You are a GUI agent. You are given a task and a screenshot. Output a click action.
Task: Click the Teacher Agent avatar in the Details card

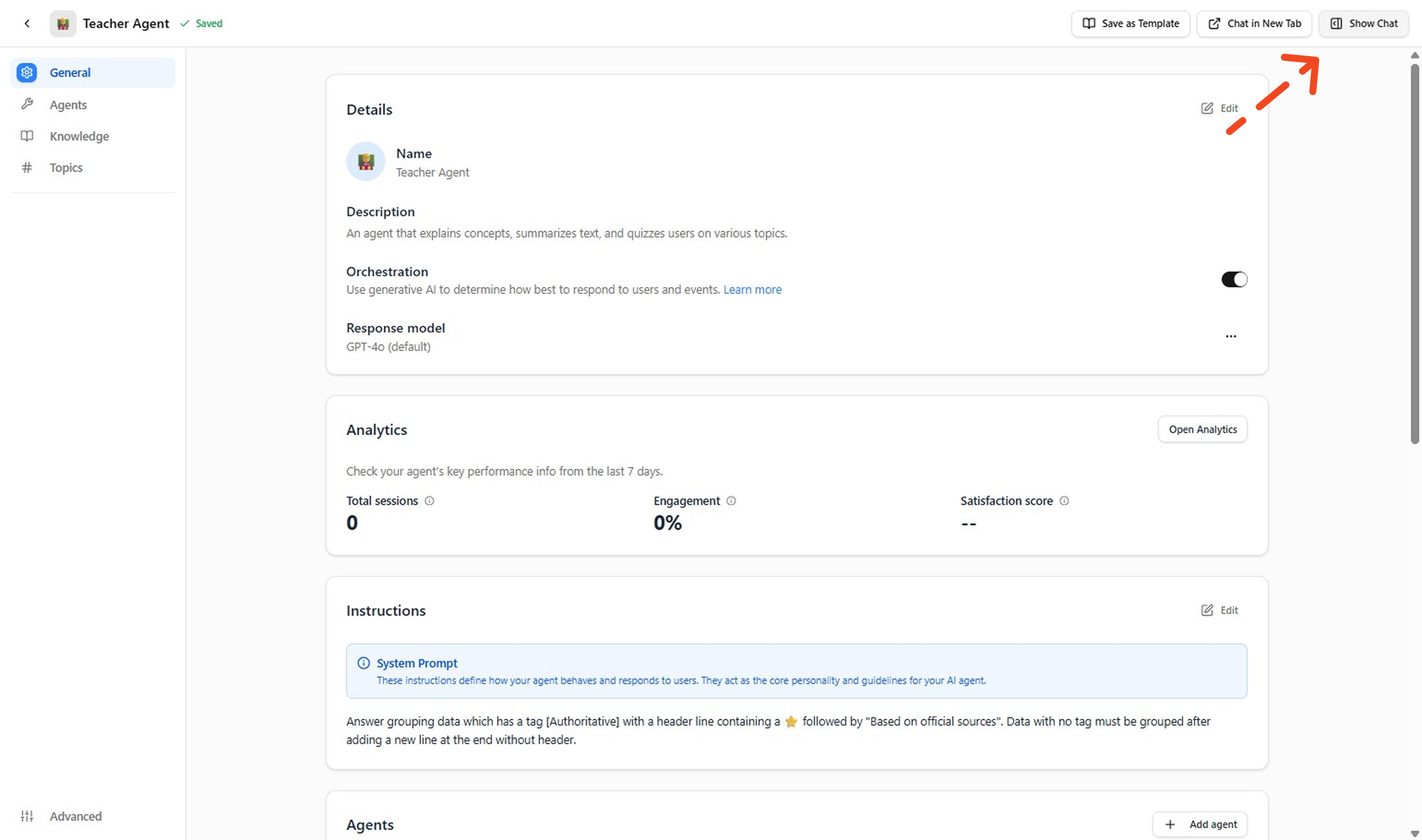click(366, 161)
